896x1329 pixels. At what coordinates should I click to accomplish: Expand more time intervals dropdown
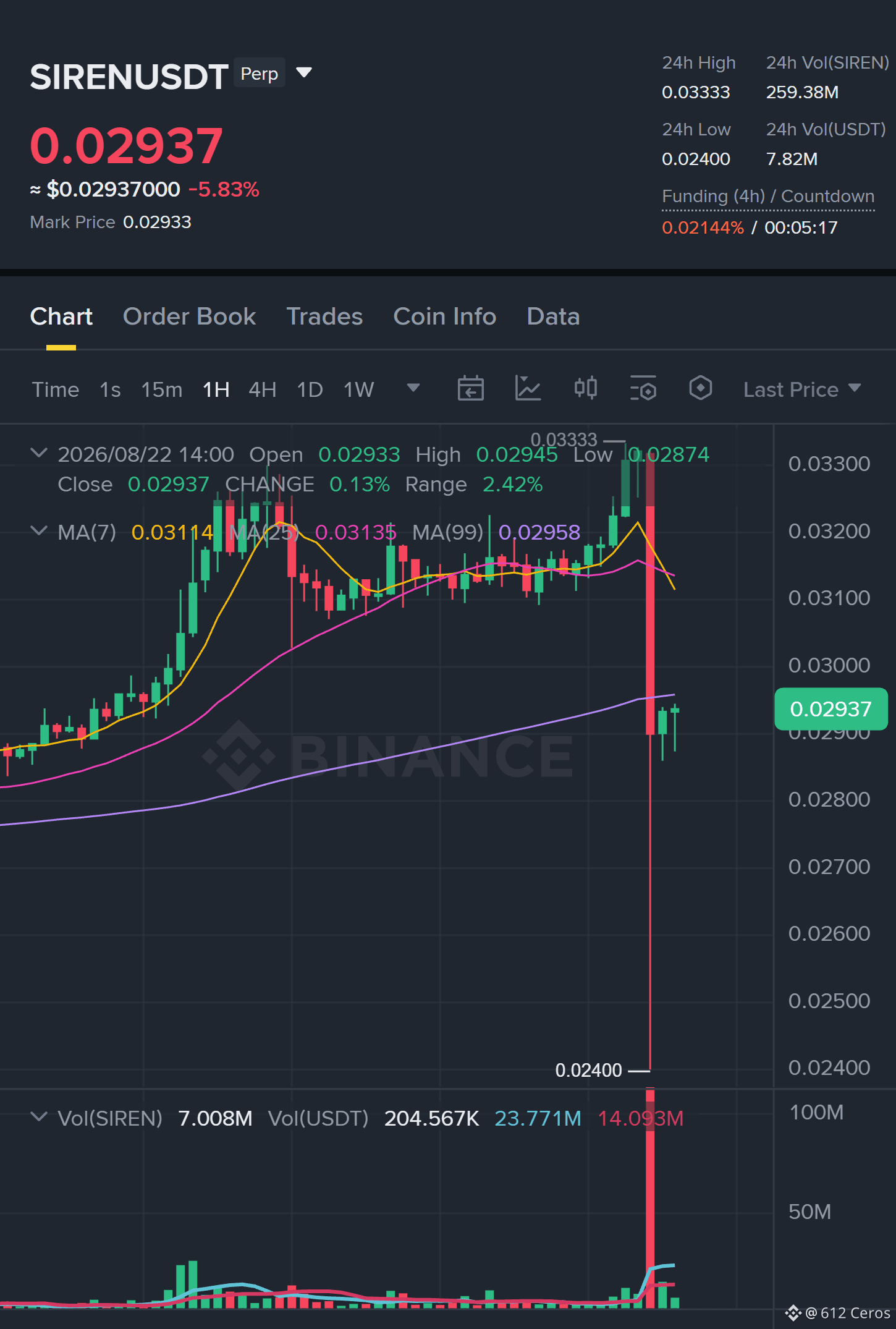(x=413, y=388)
